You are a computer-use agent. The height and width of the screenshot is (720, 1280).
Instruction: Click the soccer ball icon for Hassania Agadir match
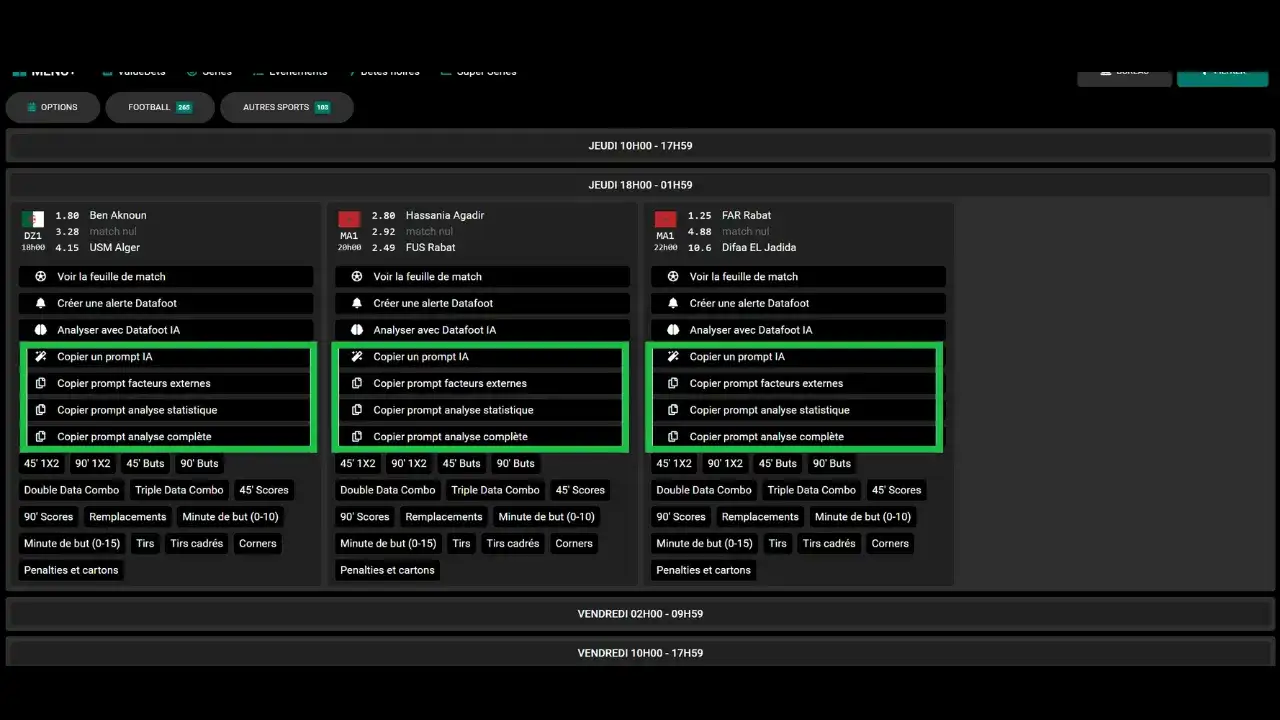[x=357, y=277]
